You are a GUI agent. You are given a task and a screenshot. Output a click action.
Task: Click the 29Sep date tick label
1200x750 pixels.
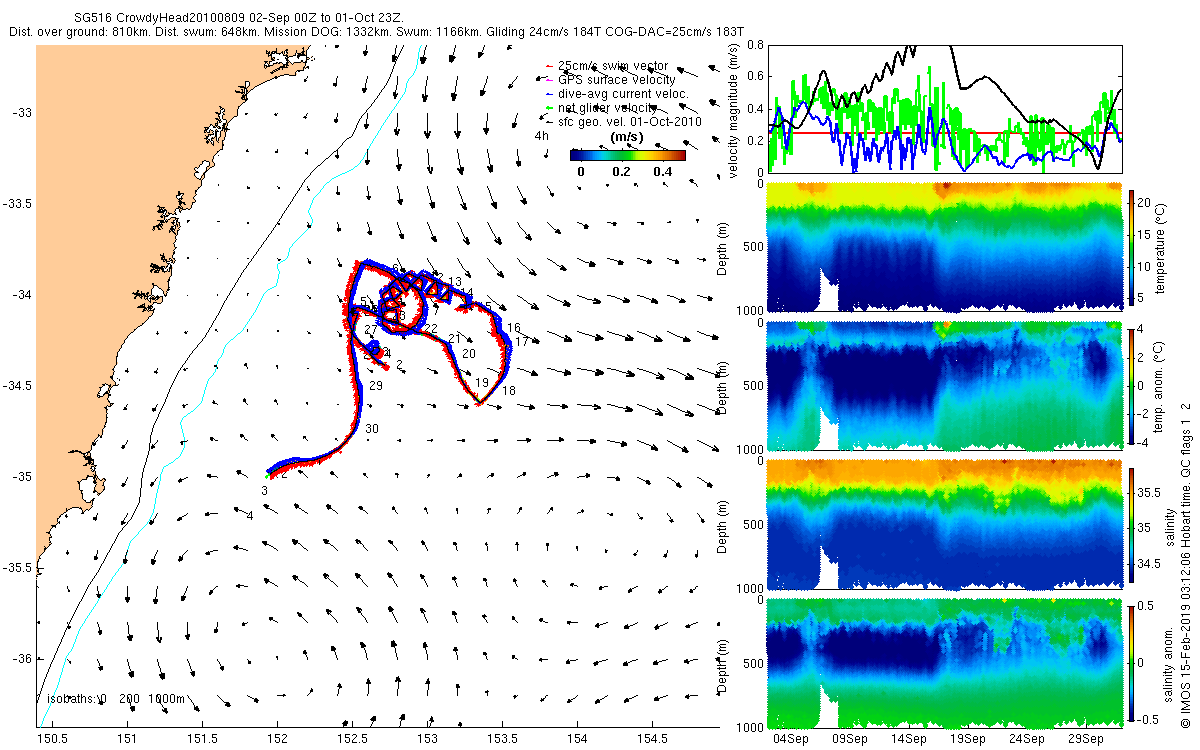click(x=1086, y=738)
